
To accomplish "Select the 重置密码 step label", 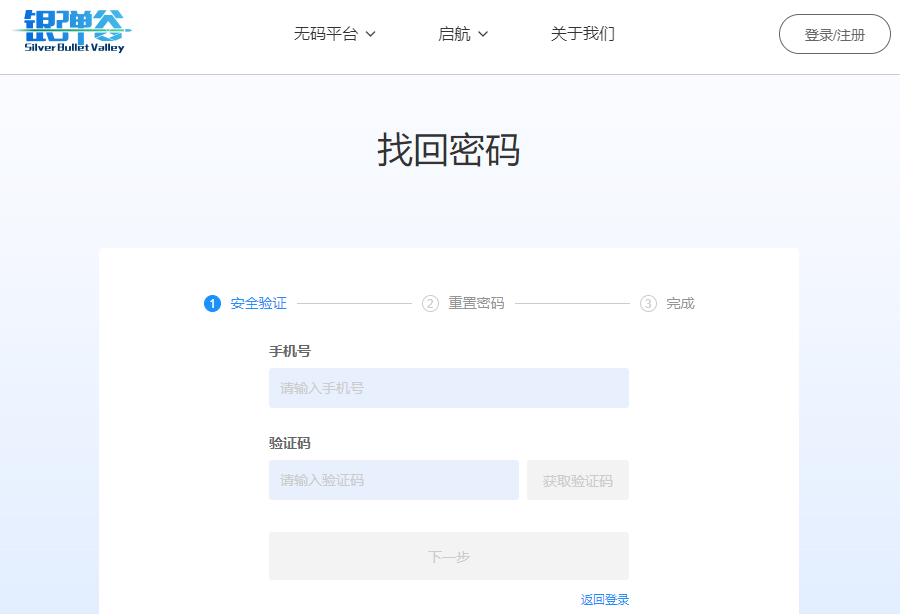I will pos(476,303).
